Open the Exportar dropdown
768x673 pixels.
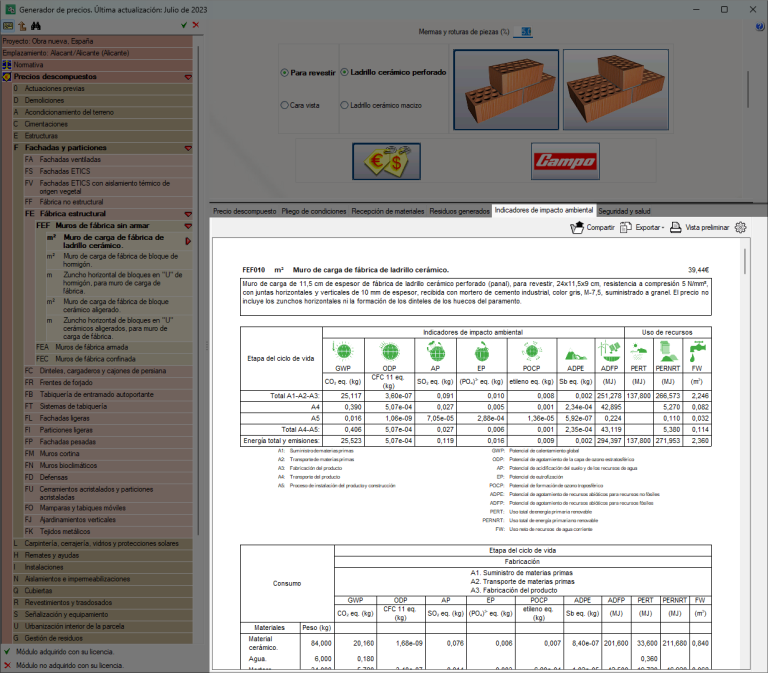(642, 227)
